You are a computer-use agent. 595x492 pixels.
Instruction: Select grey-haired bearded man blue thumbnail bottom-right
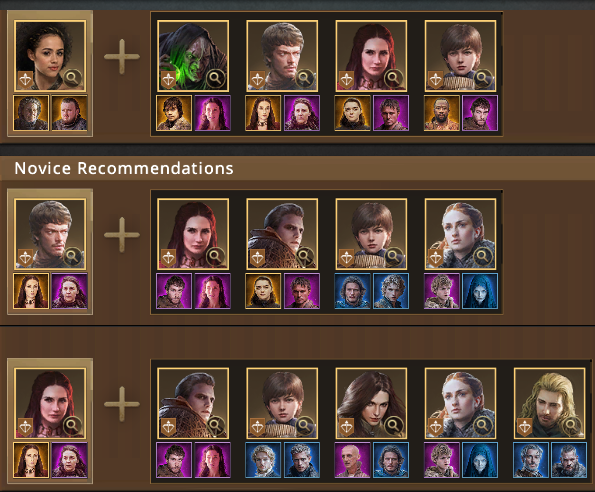[569, 460]
